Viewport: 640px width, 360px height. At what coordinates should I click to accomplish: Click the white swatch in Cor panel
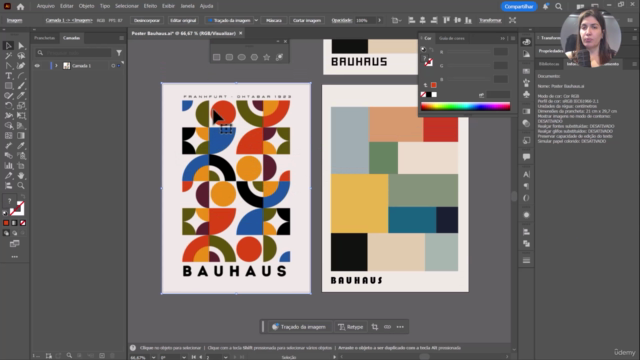[x=434, y=95]
